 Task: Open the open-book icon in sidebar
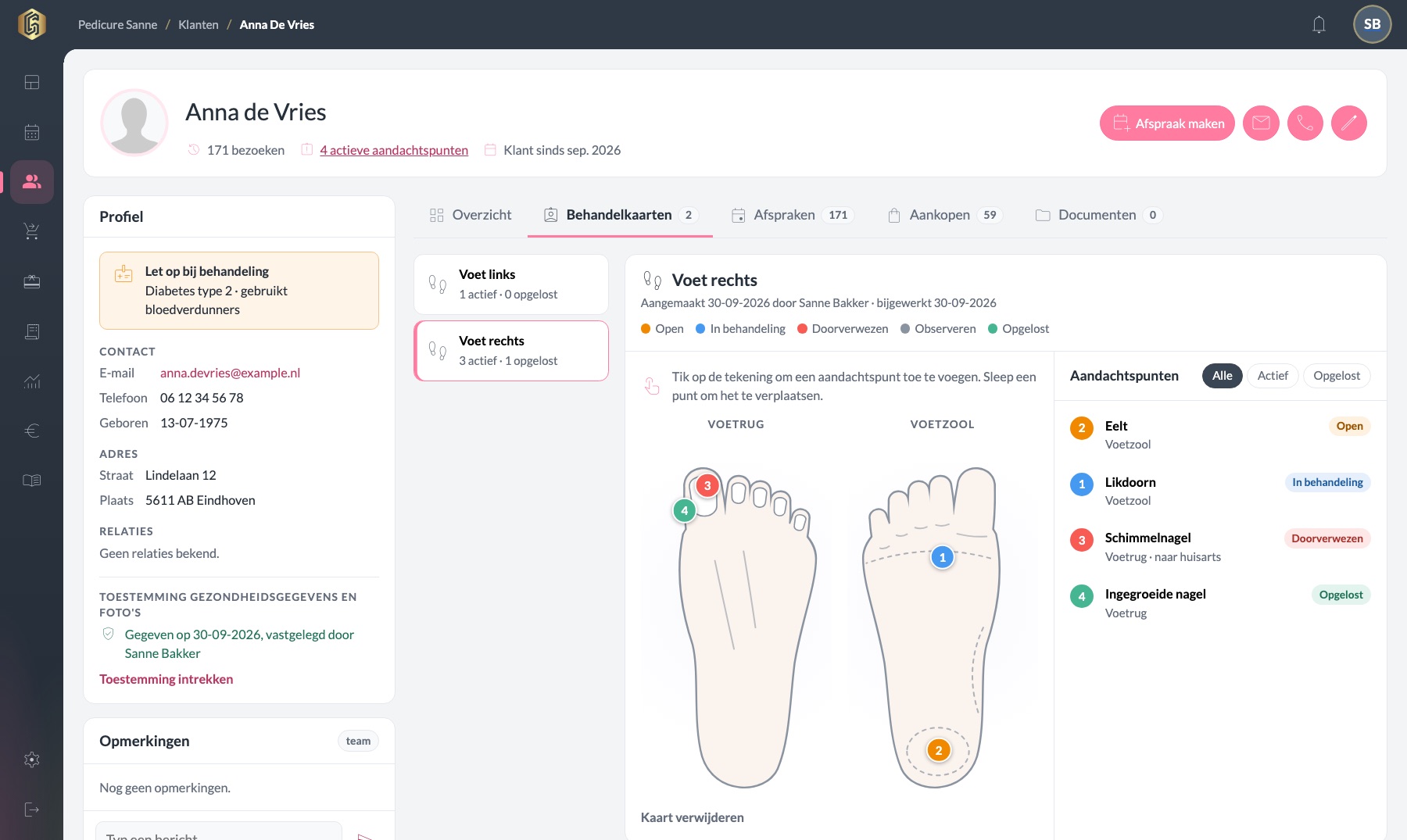pyautogui.click(x=32, y=481)
